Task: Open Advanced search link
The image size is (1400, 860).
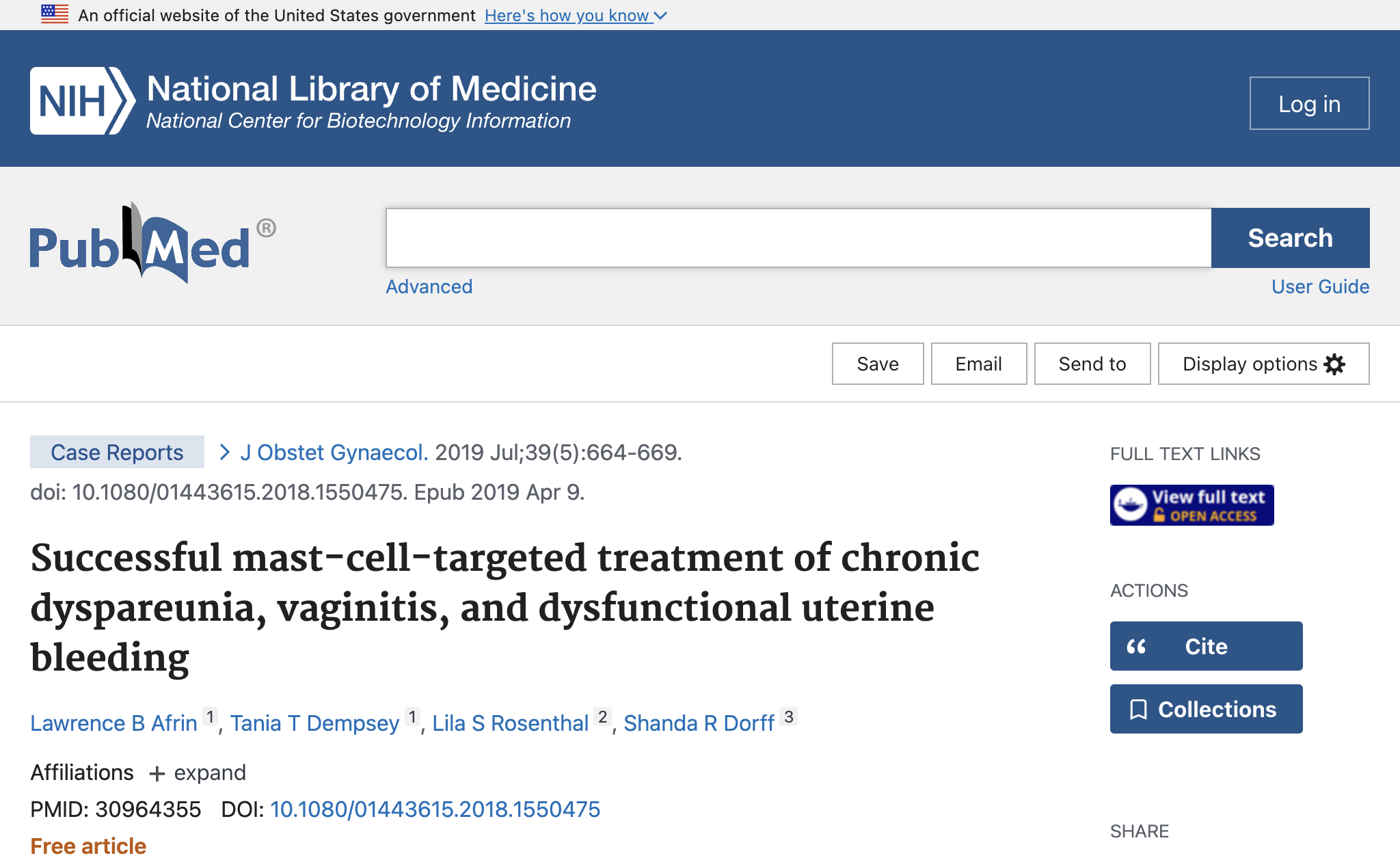Action: pyautogui.click(x=429, y=286)
